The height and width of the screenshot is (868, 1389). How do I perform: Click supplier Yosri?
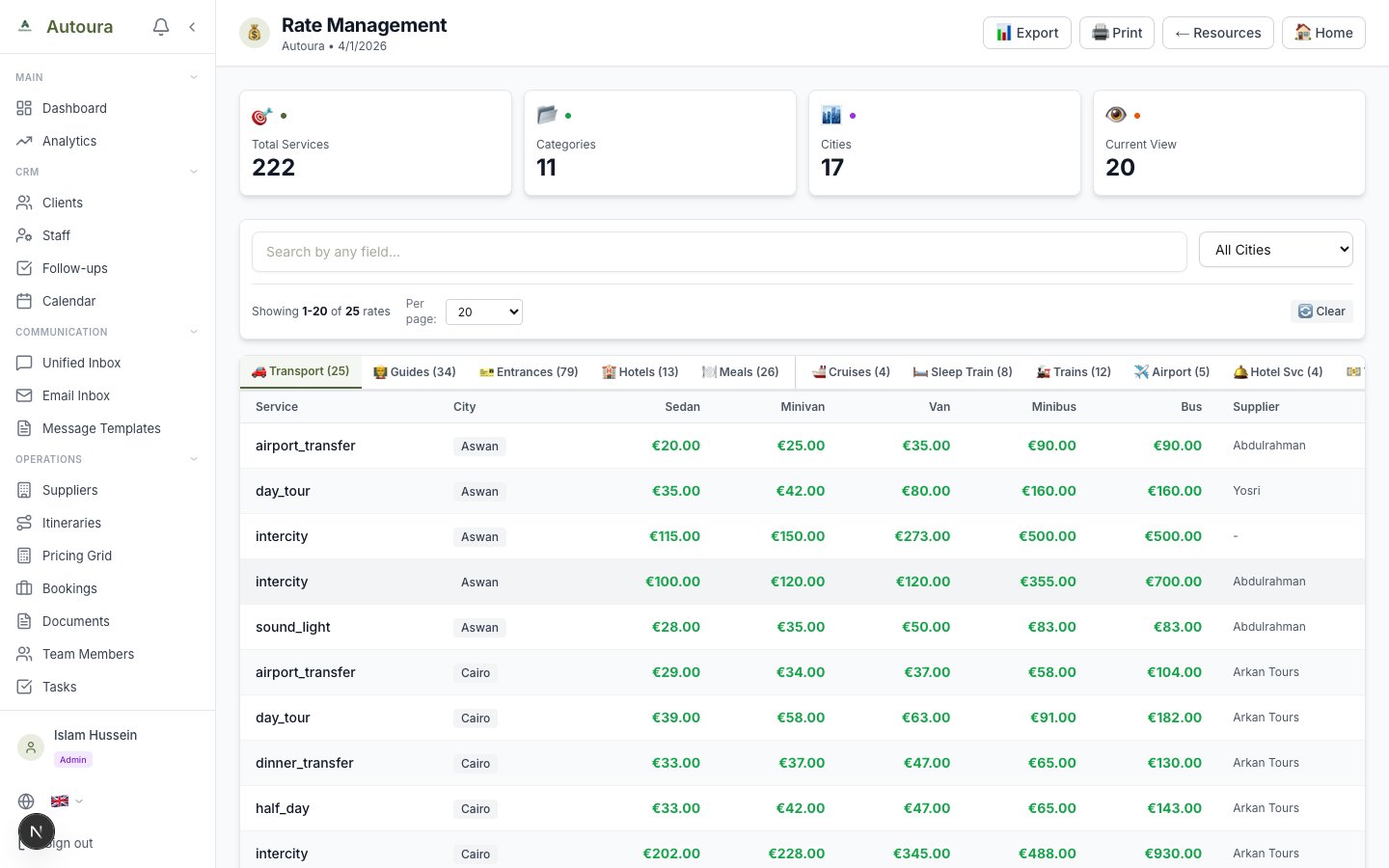1246,491
